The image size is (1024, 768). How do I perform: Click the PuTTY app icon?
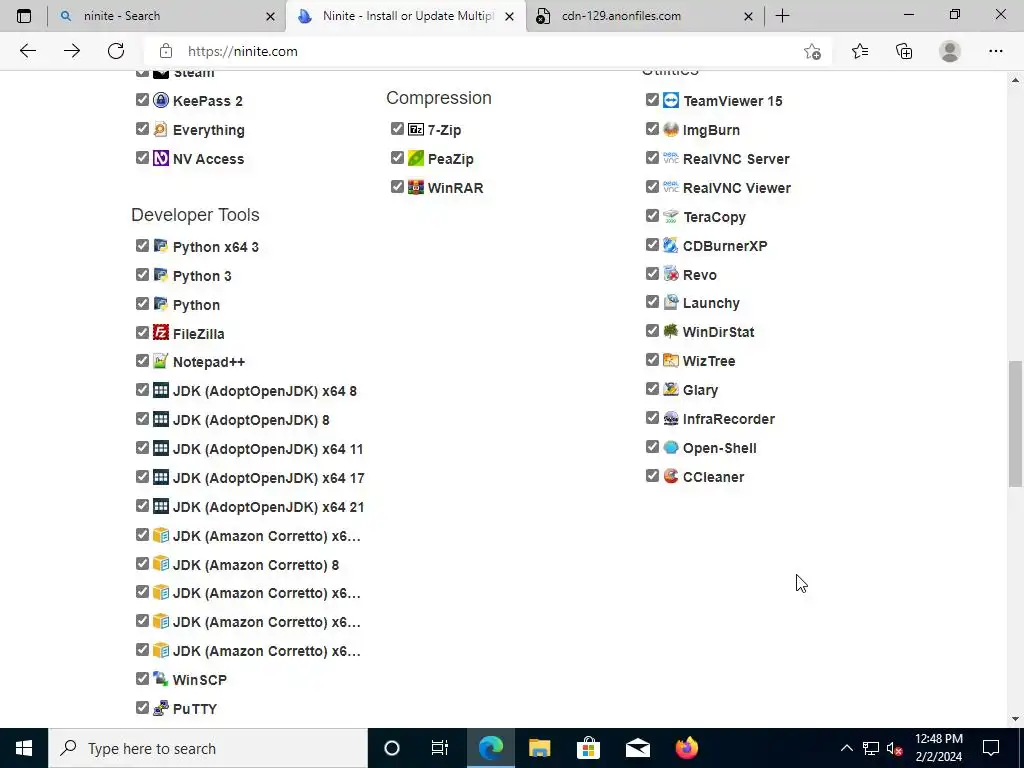point(161,708)
